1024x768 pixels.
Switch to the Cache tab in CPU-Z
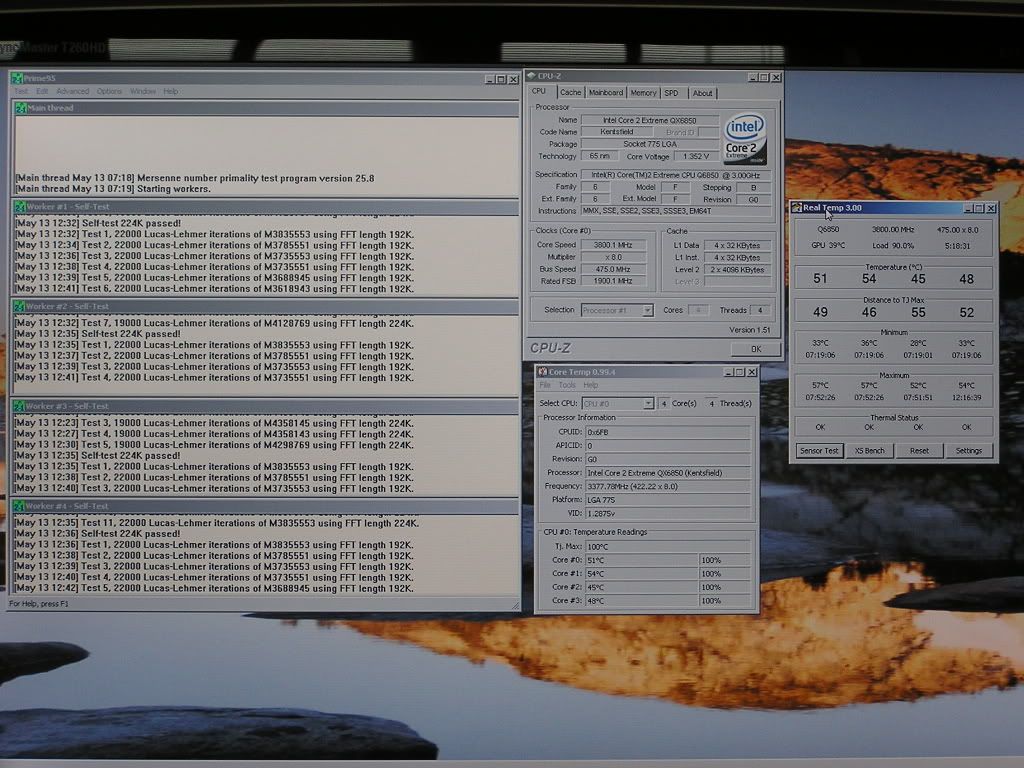click(x=570, y=93)
